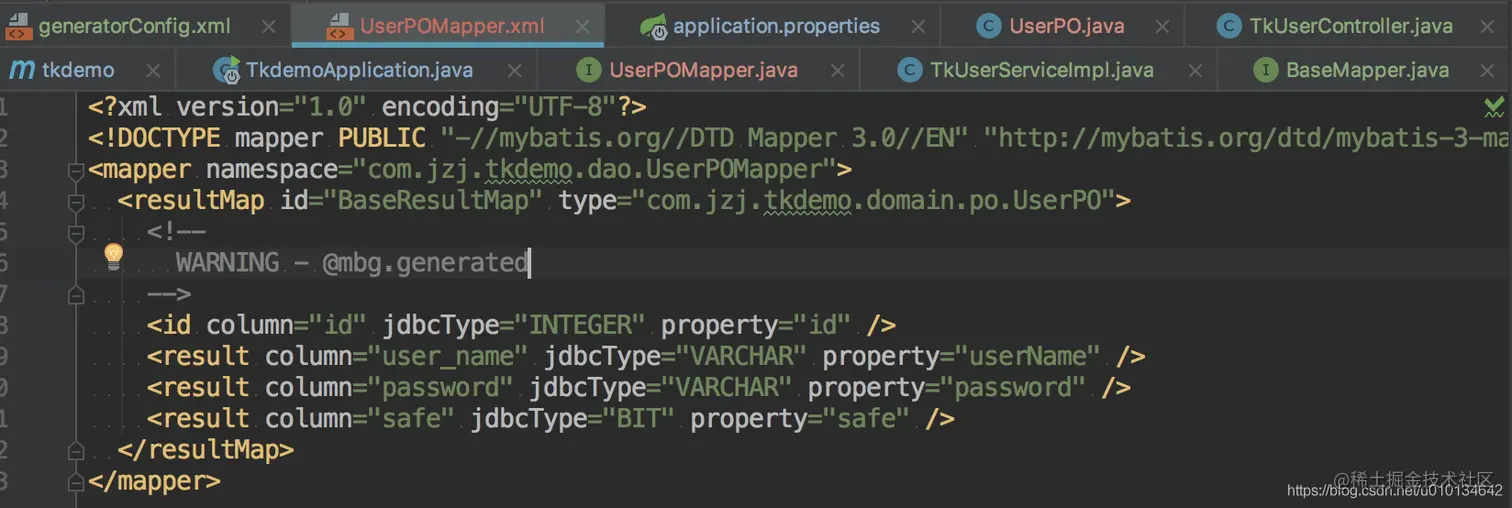Click the class icon on the TkUserController.java tab
Screen dimensions: 1512x508
1229,26
